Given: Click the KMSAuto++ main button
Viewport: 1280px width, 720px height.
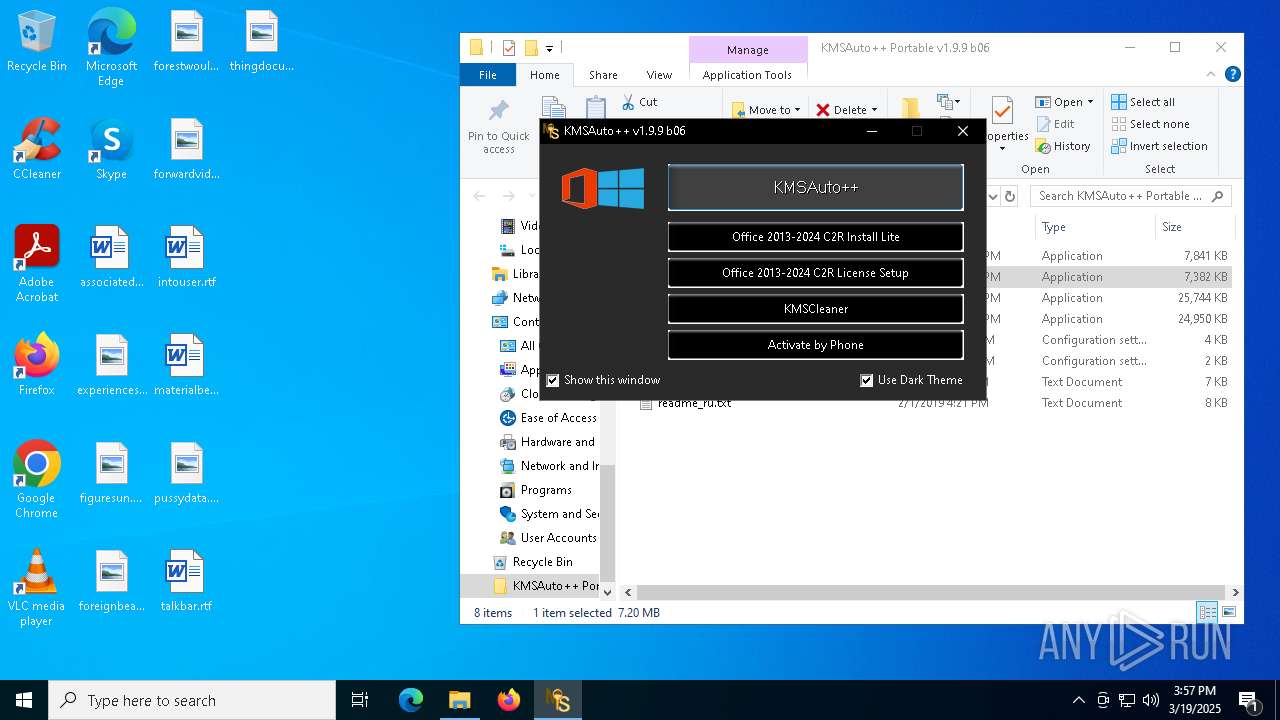Looking at the screenshot, I should point(815,187).
